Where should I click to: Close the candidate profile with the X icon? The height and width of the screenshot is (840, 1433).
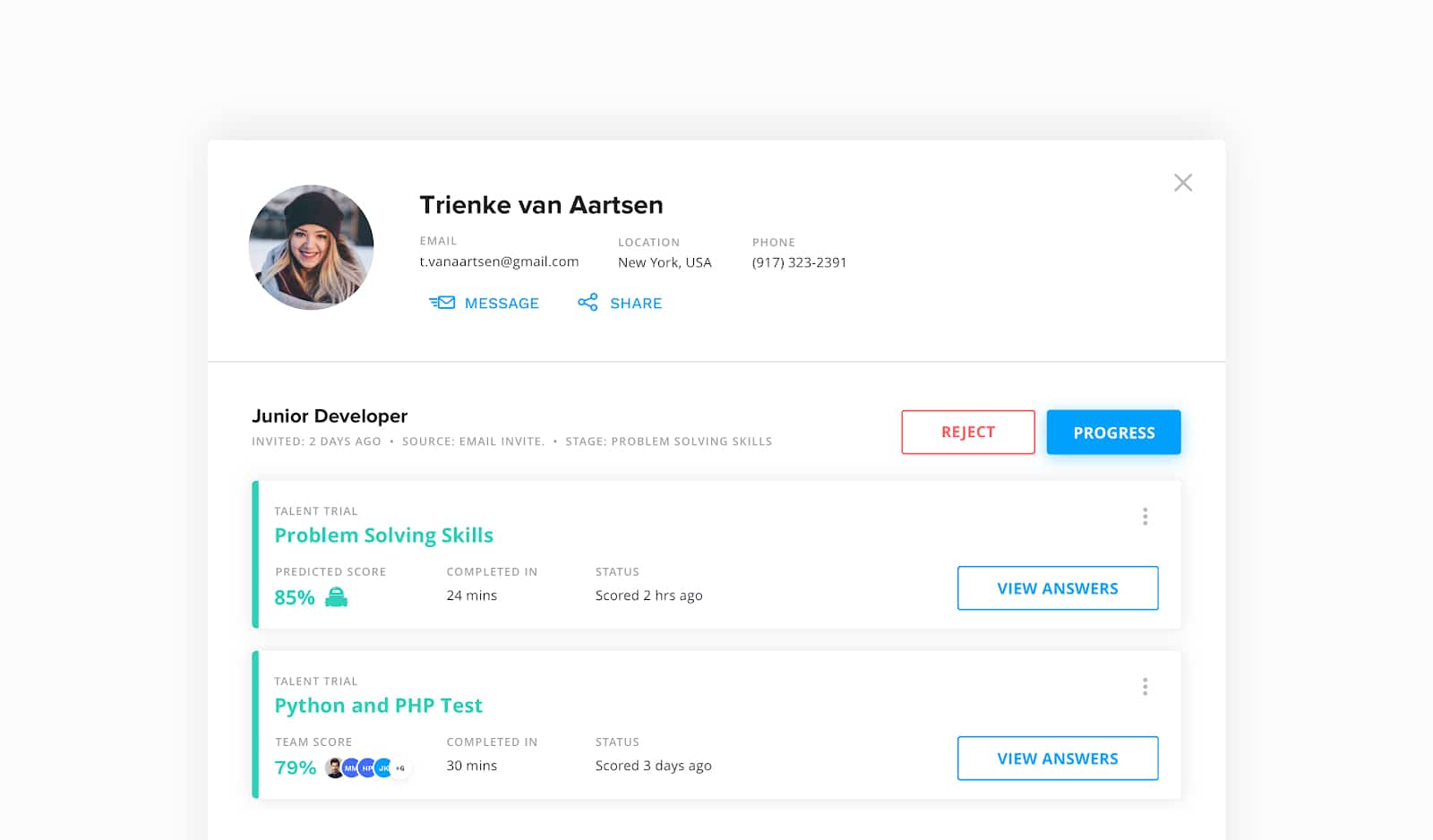[x=1183, y=182]
